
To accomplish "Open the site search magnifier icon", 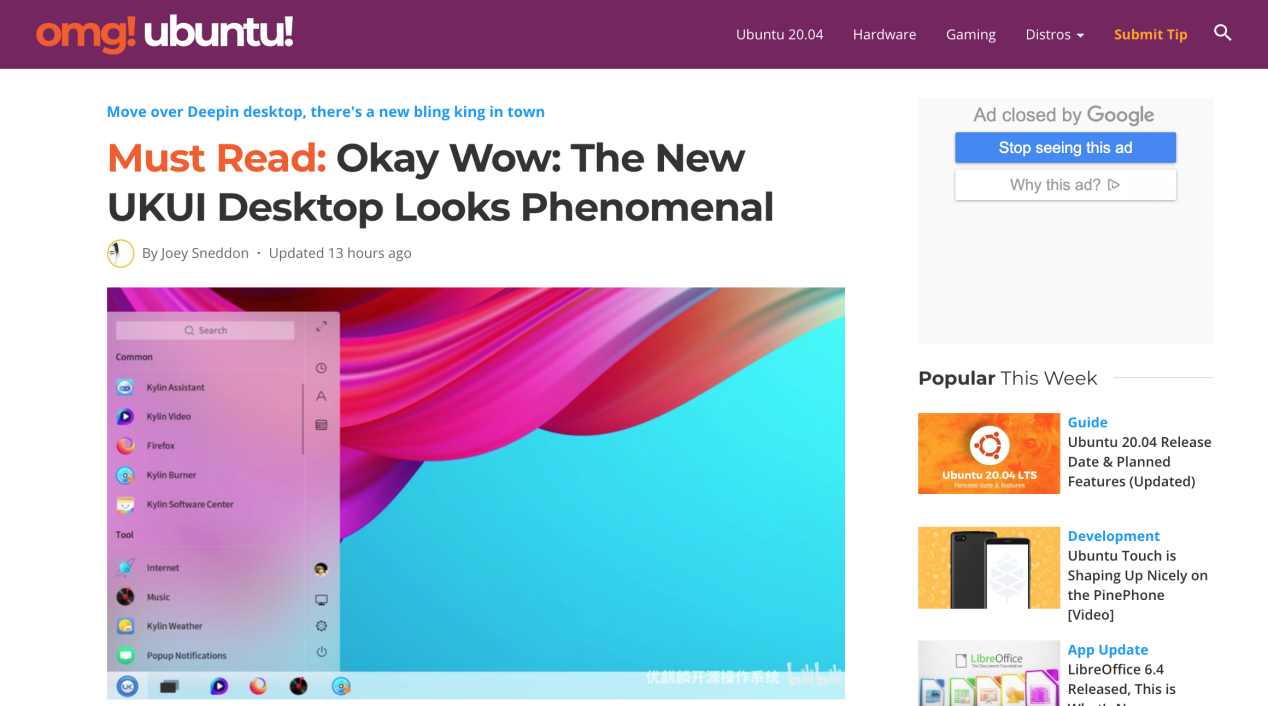I will 1222,33.
